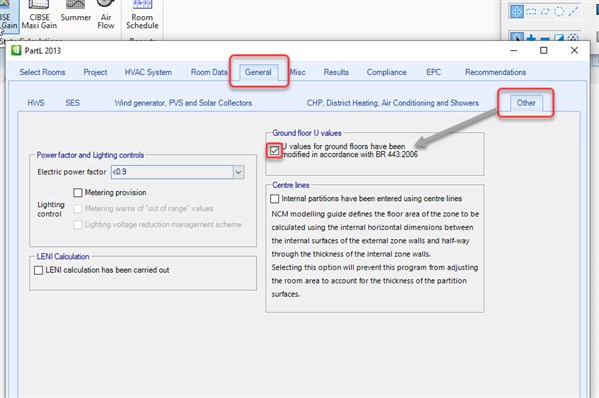599x398 pixels.
Task: Switch to the Misc tab
Action: pyautogui.click(x=298, y=72)
